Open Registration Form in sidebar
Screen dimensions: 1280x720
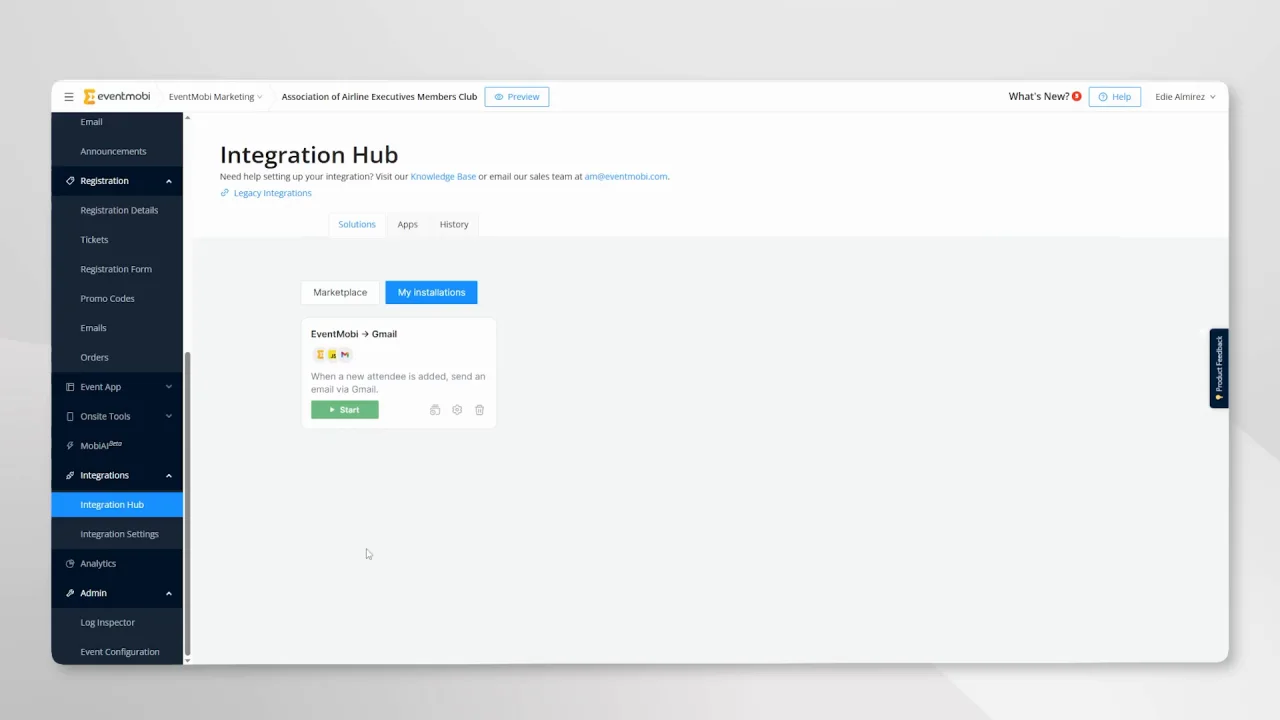tap(117, 269)
